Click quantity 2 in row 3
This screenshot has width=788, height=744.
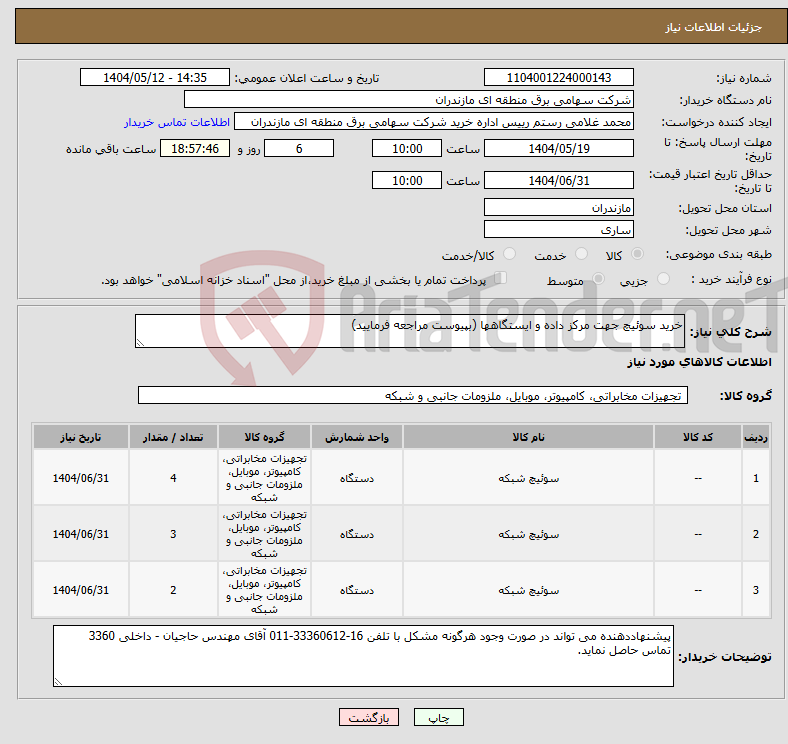[173, 590]
